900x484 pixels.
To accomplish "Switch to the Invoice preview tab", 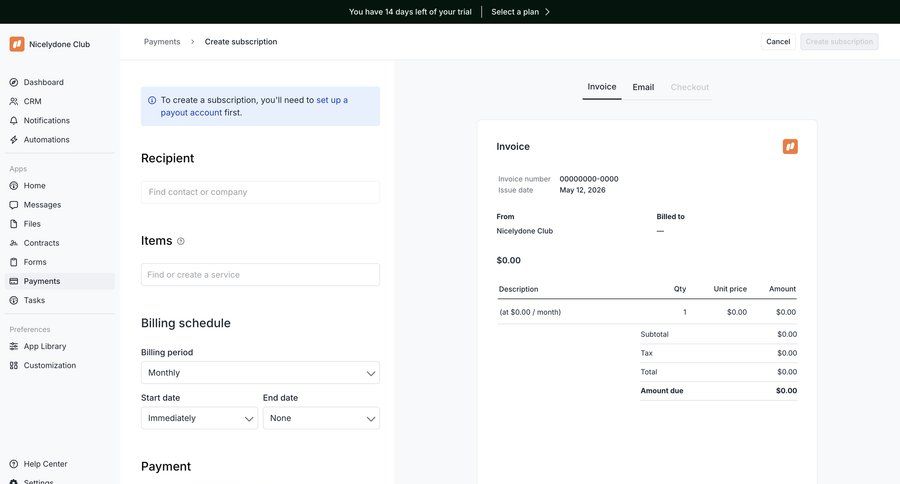I will pyautogui.click(x=602, y=87).
